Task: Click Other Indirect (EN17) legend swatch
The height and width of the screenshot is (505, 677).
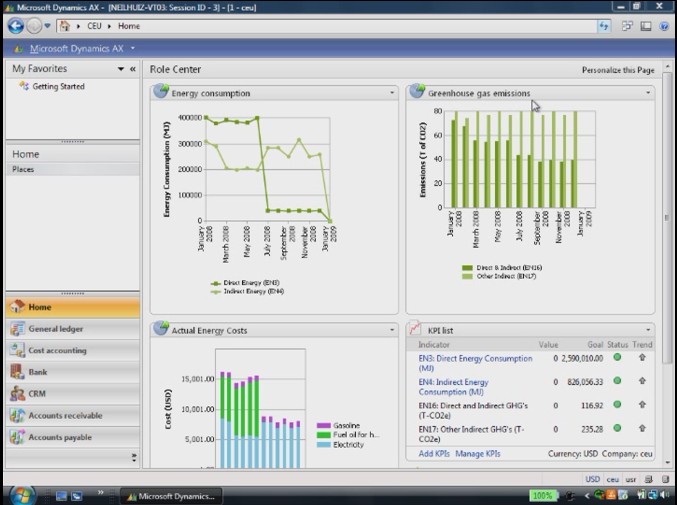Action: tap(467, 276)
